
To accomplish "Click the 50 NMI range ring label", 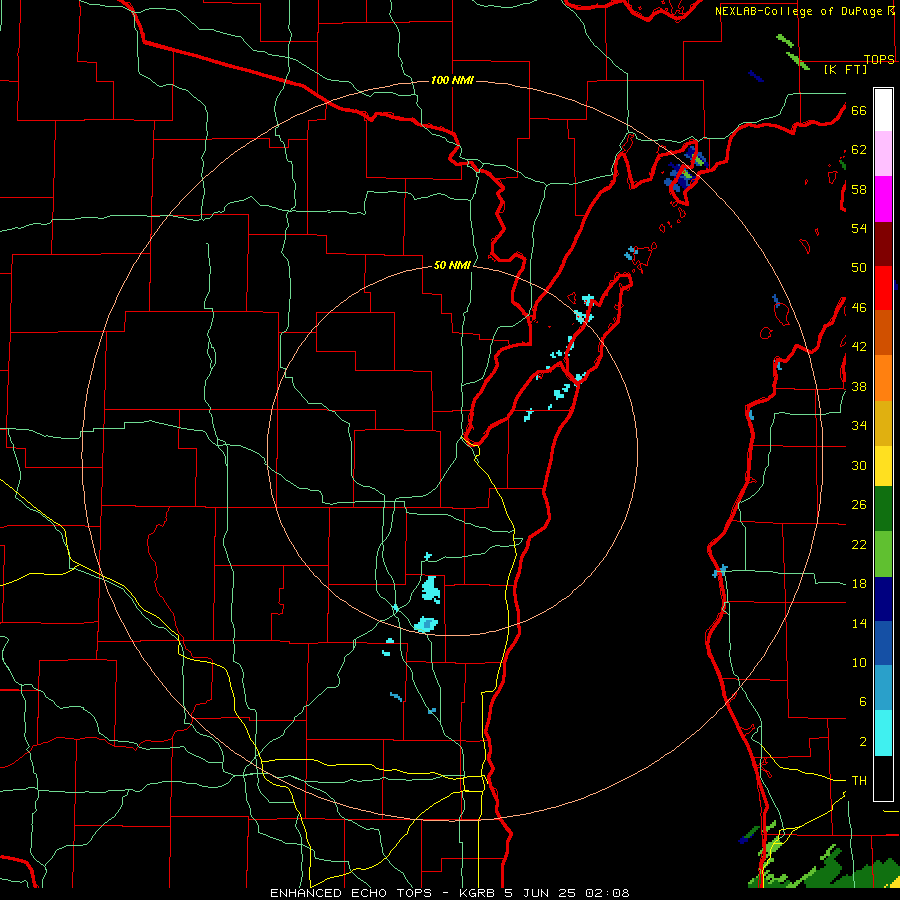I will 452,265.
